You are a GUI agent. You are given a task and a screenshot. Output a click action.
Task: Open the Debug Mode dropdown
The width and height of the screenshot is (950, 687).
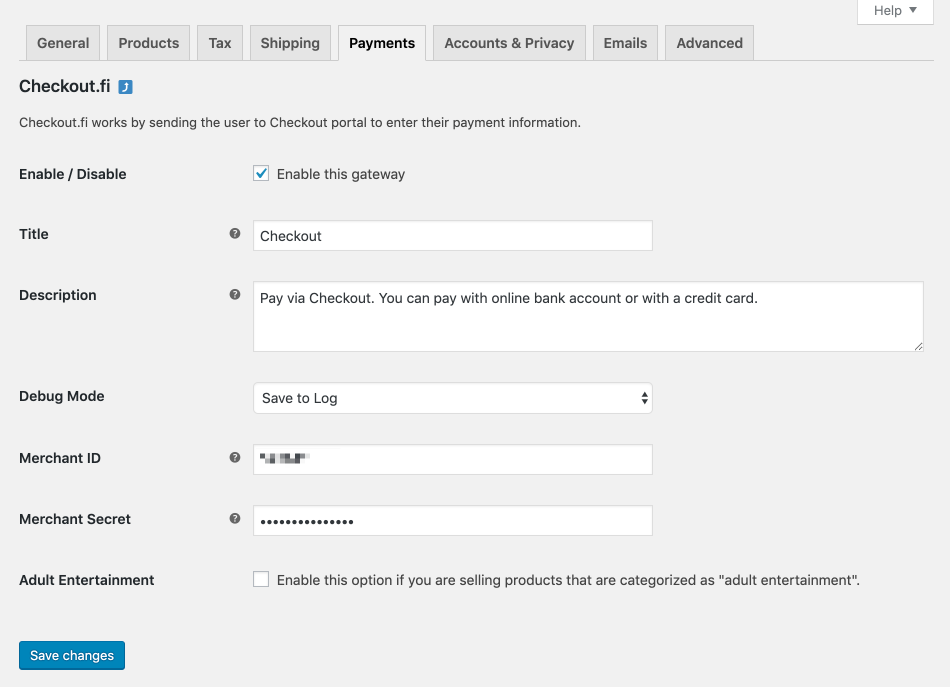pos(453,398)
